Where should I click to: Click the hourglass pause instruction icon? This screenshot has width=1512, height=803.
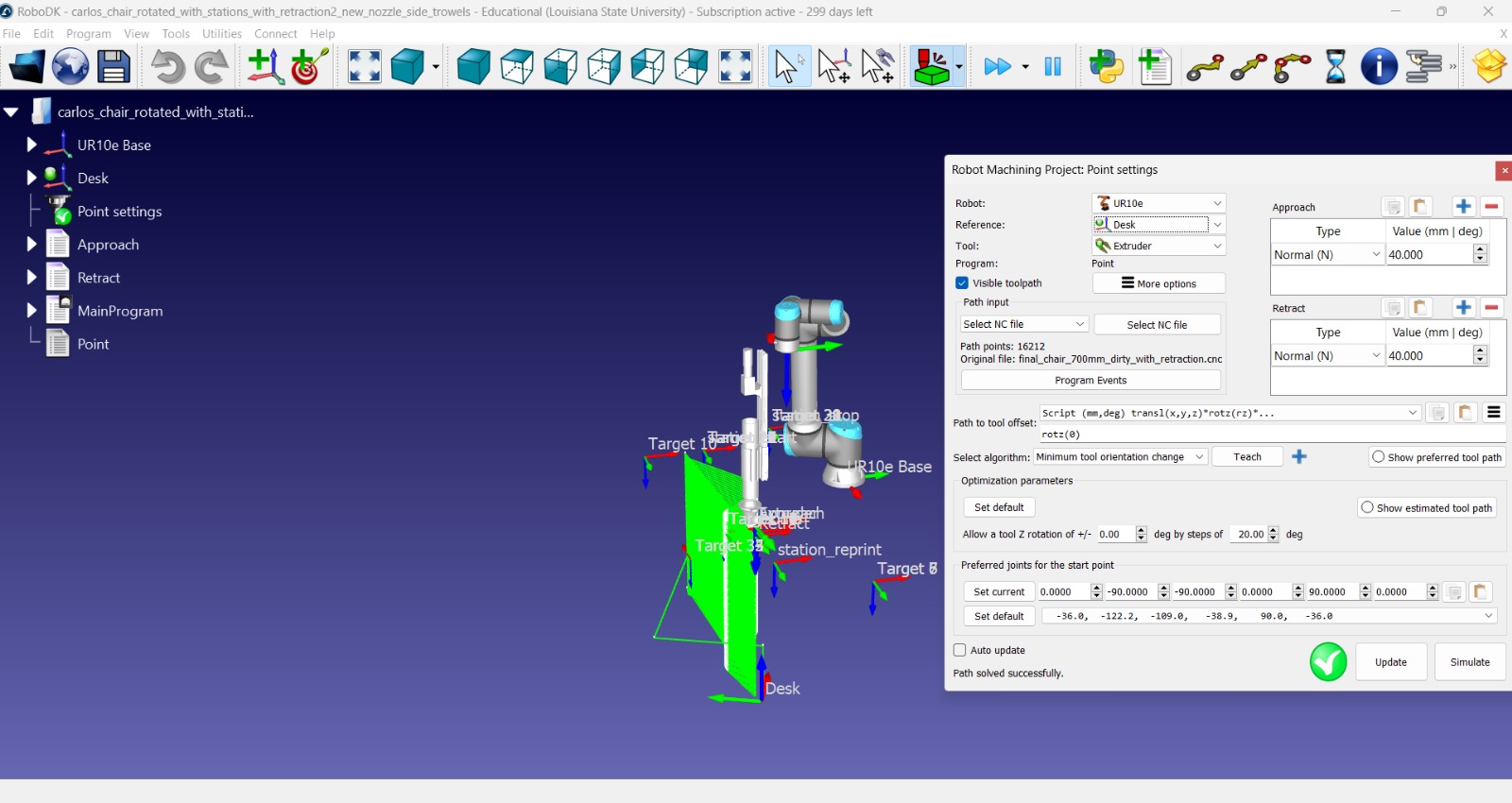click(1335, 67)
